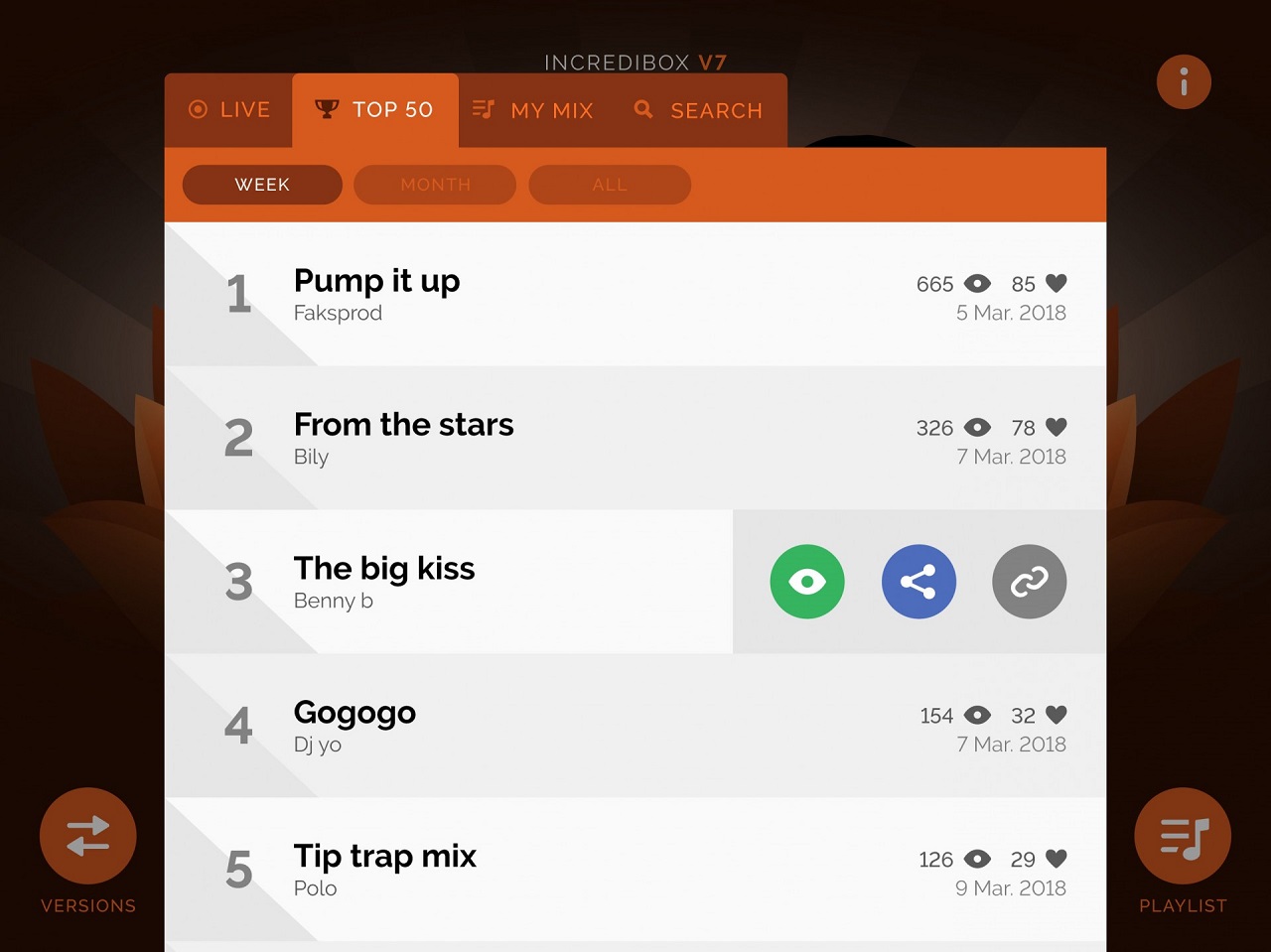
Task: Switch ranking filter to Month
Action: (435, 185)
